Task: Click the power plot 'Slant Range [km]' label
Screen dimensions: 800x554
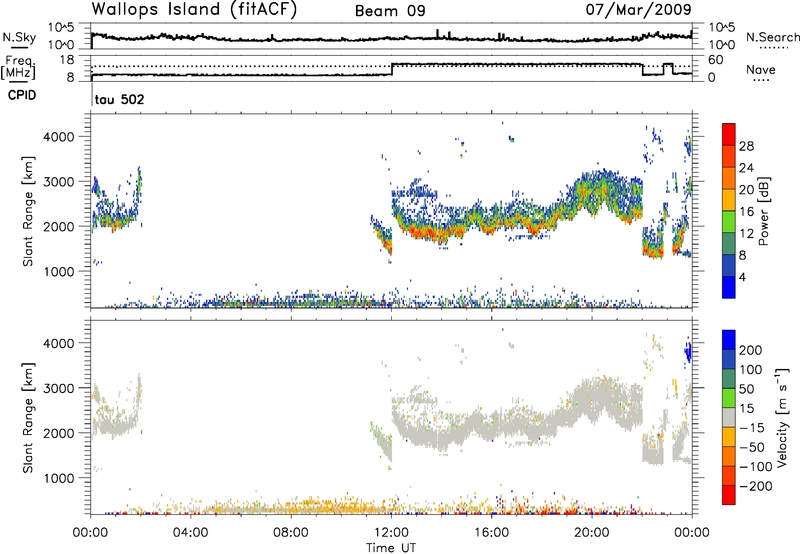Action: tap(28, 211)
